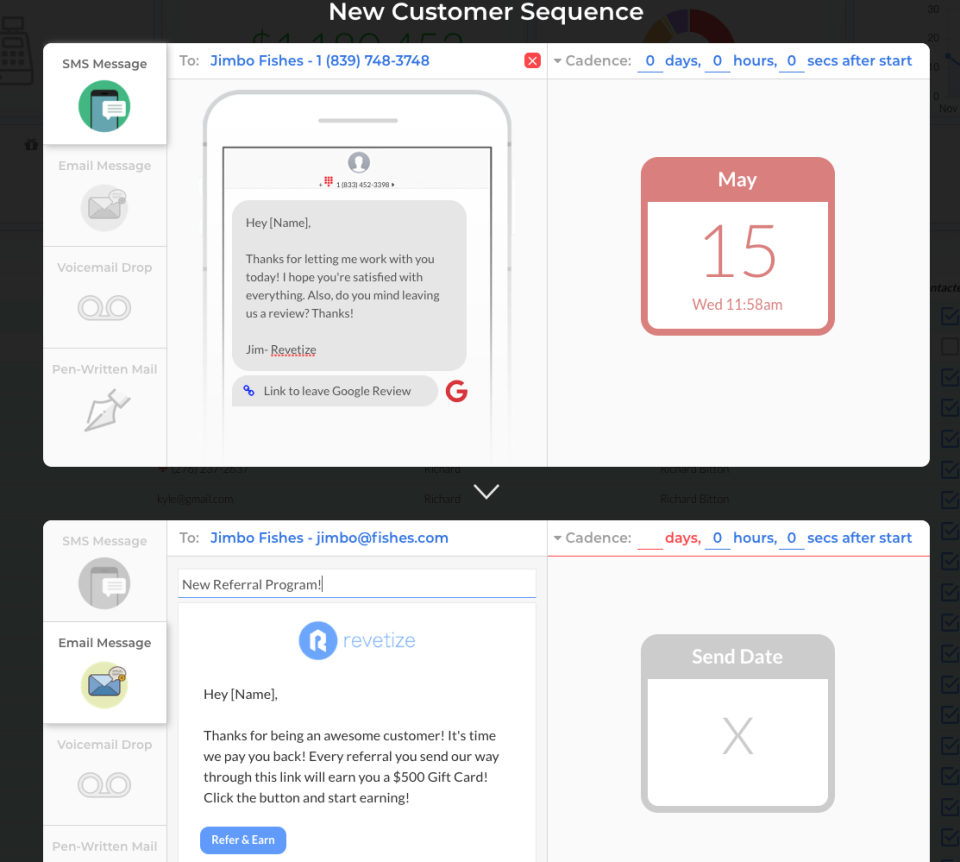The image size is (960, 862).
Task: Click the Refer & Earn button
Action: click(243, 840)
